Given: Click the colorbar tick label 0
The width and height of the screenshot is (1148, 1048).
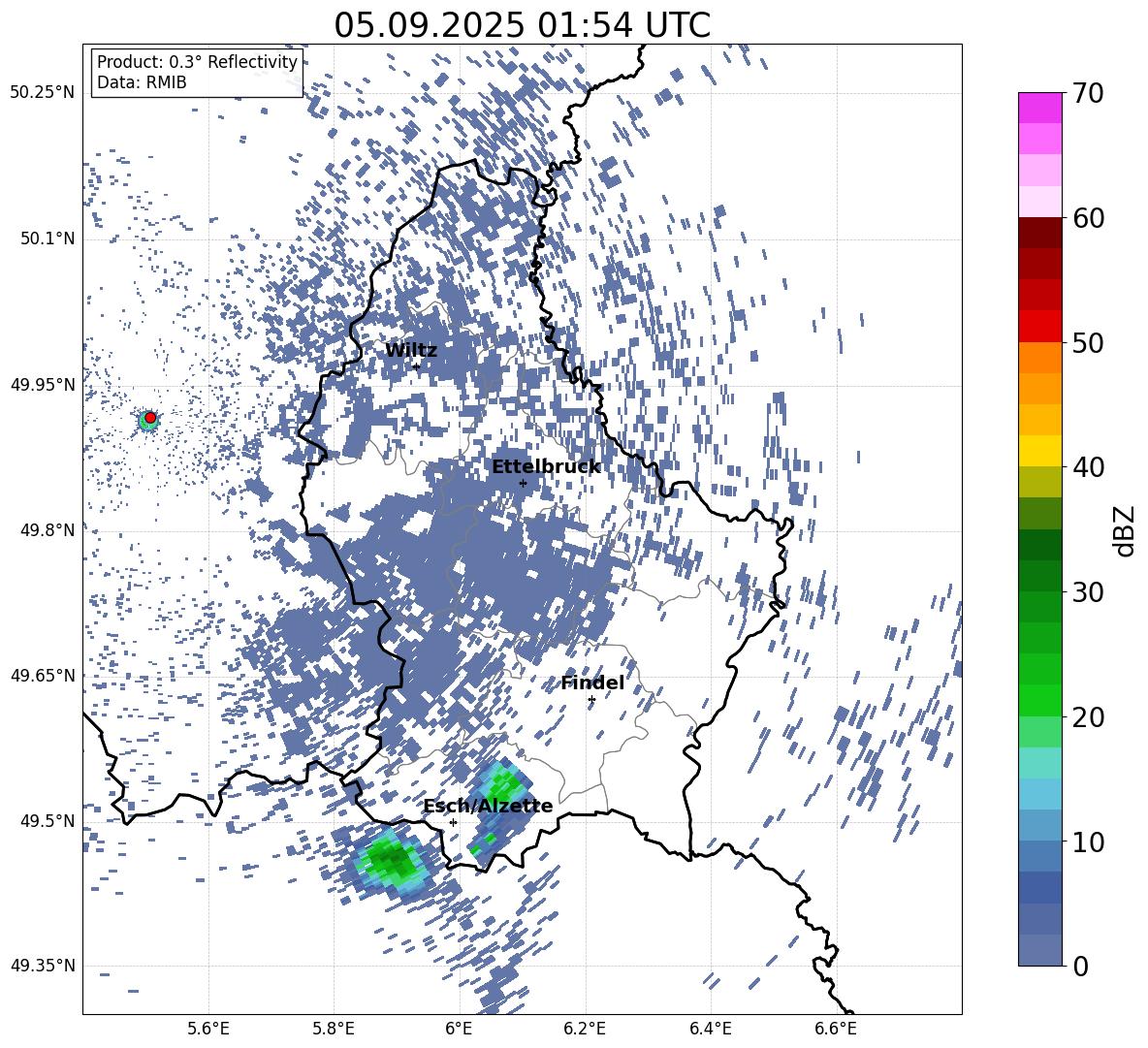Looking at the screenshot, I should 1080,966.
